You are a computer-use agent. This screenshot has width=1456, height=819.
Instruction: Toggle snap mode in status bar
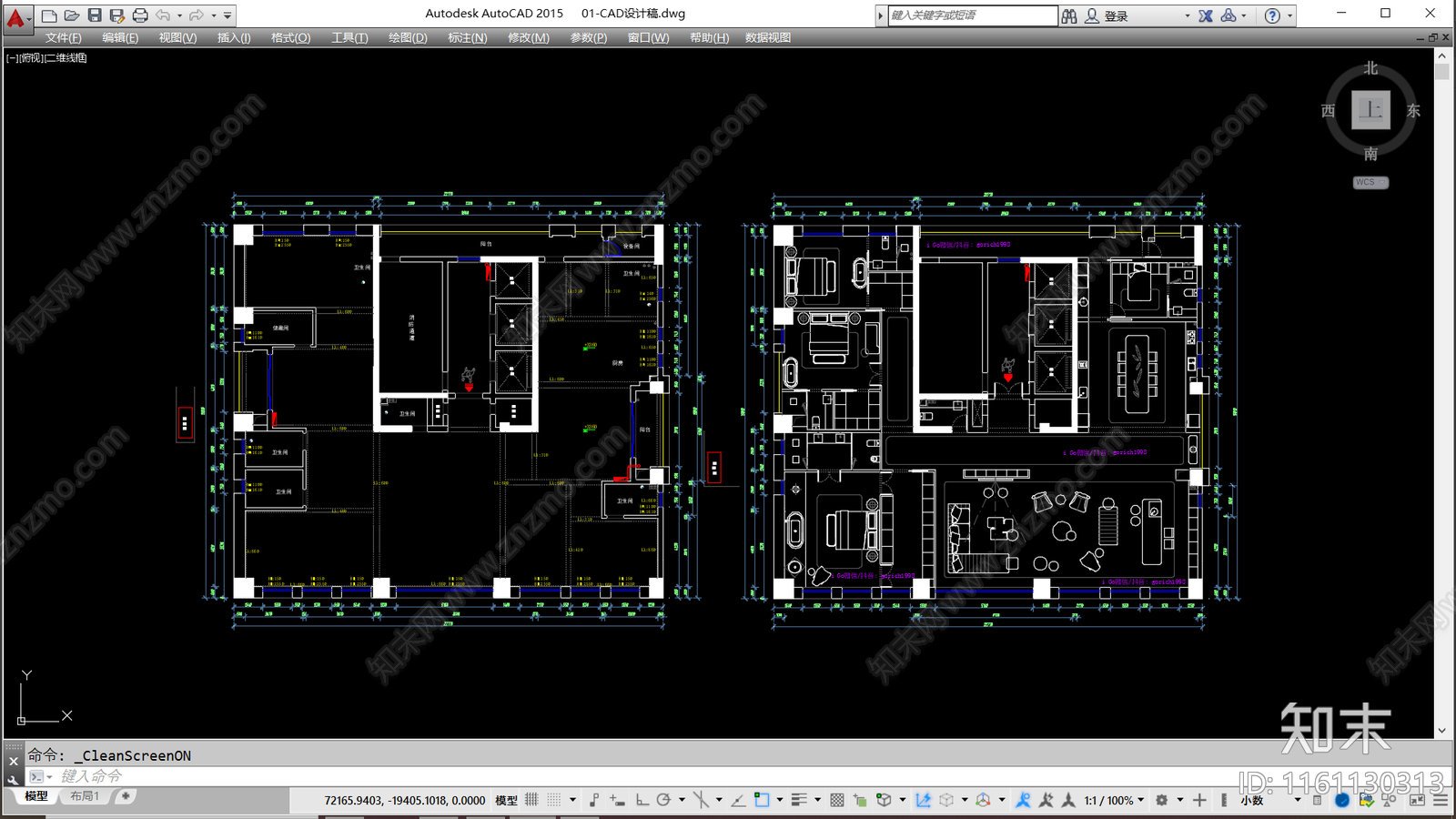[x=553, y=800]
